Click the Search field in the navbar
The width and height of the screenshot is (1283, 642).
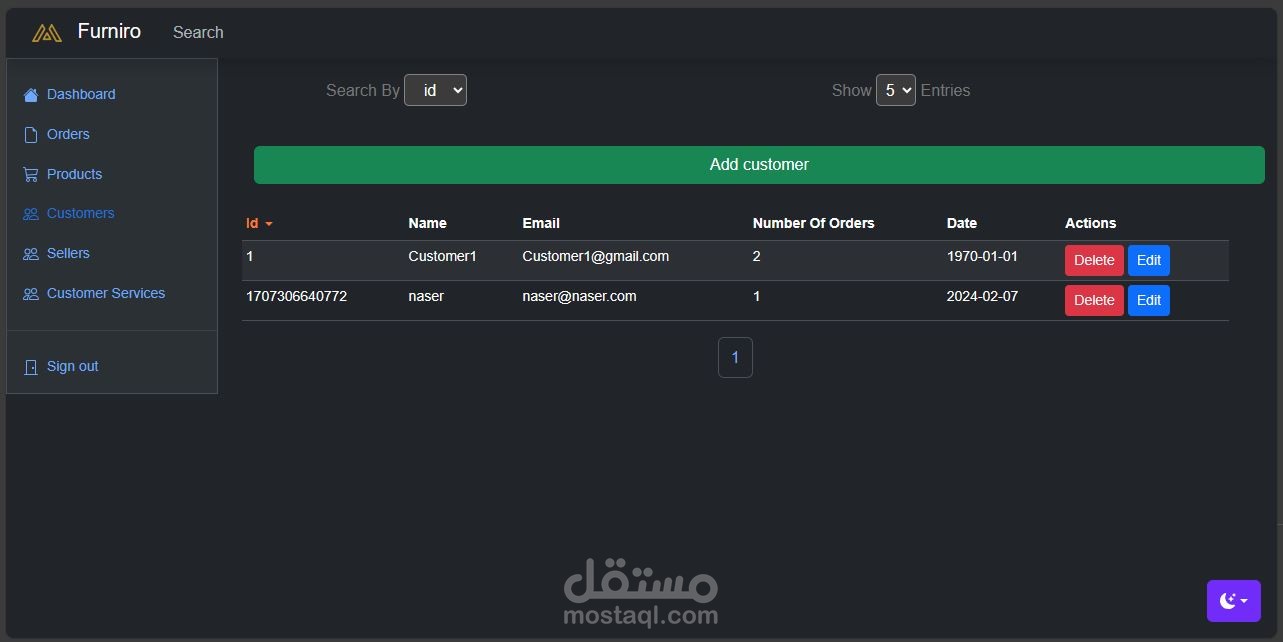pyautogui.click(x=198, y=32)
